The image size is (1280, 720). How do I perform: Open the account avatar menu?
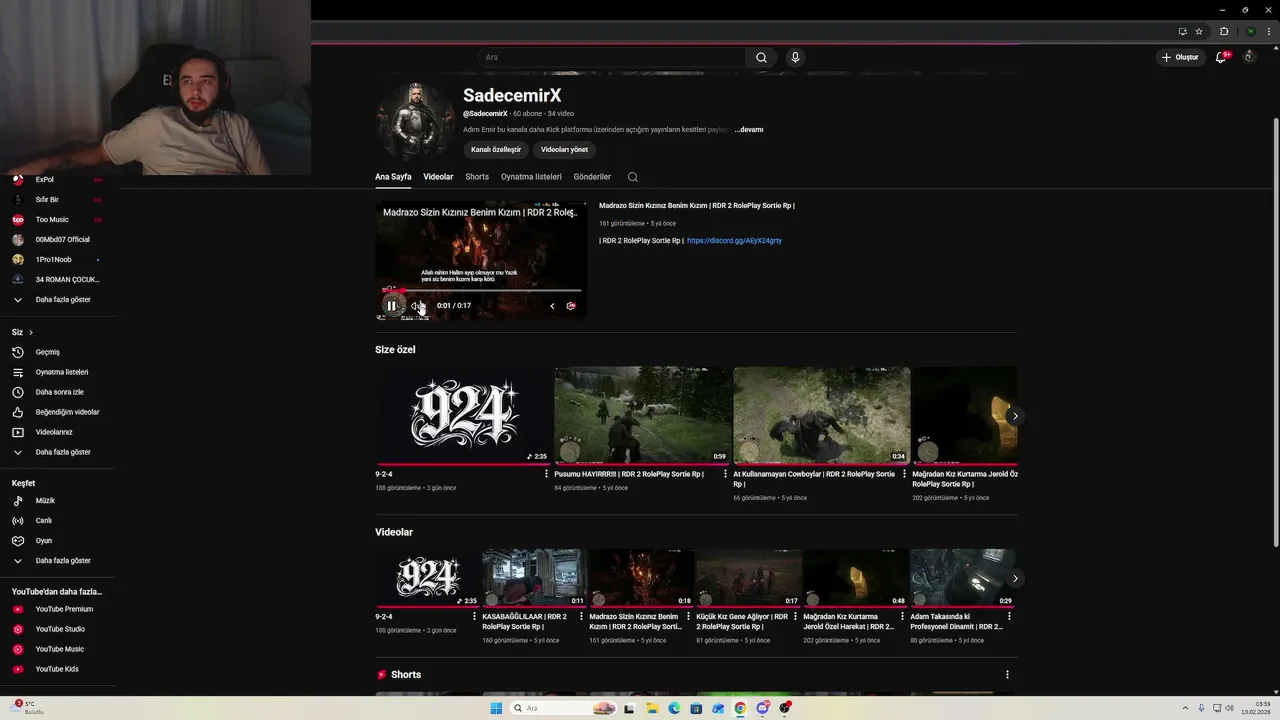point(1249,57)
